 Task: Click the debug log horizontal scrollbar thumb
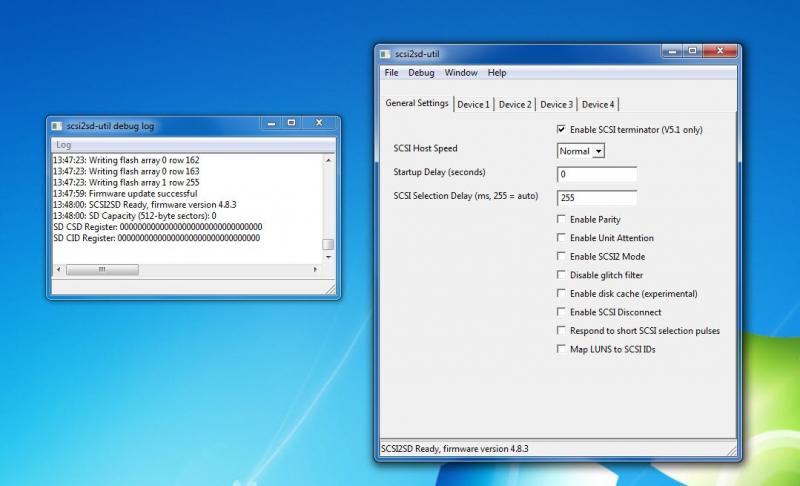(102, 269)
